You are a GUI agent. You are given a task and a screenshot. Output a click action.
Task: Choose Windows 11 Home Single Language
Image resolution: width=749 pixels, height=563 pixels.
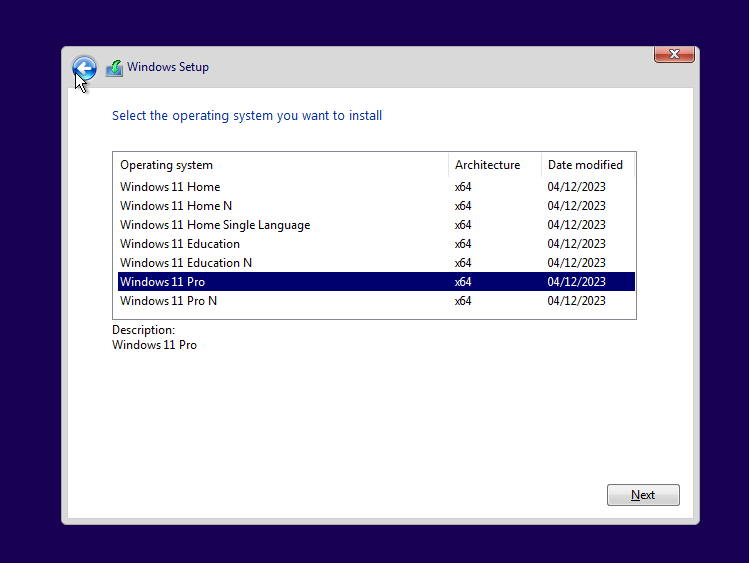click(215, 225)
